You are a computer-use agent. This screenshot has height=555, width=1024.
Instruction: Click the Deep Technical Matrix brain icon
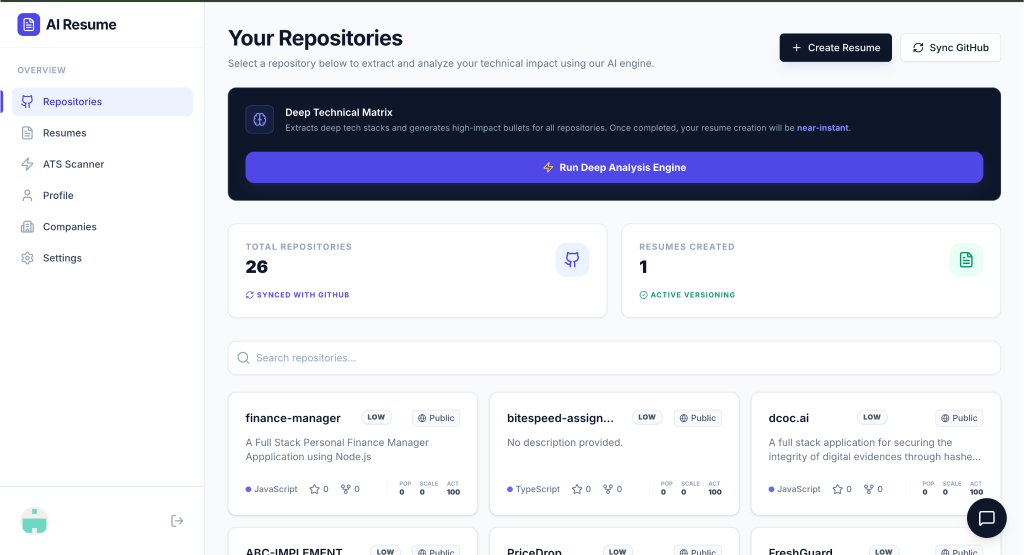click(x=259, y=119)
